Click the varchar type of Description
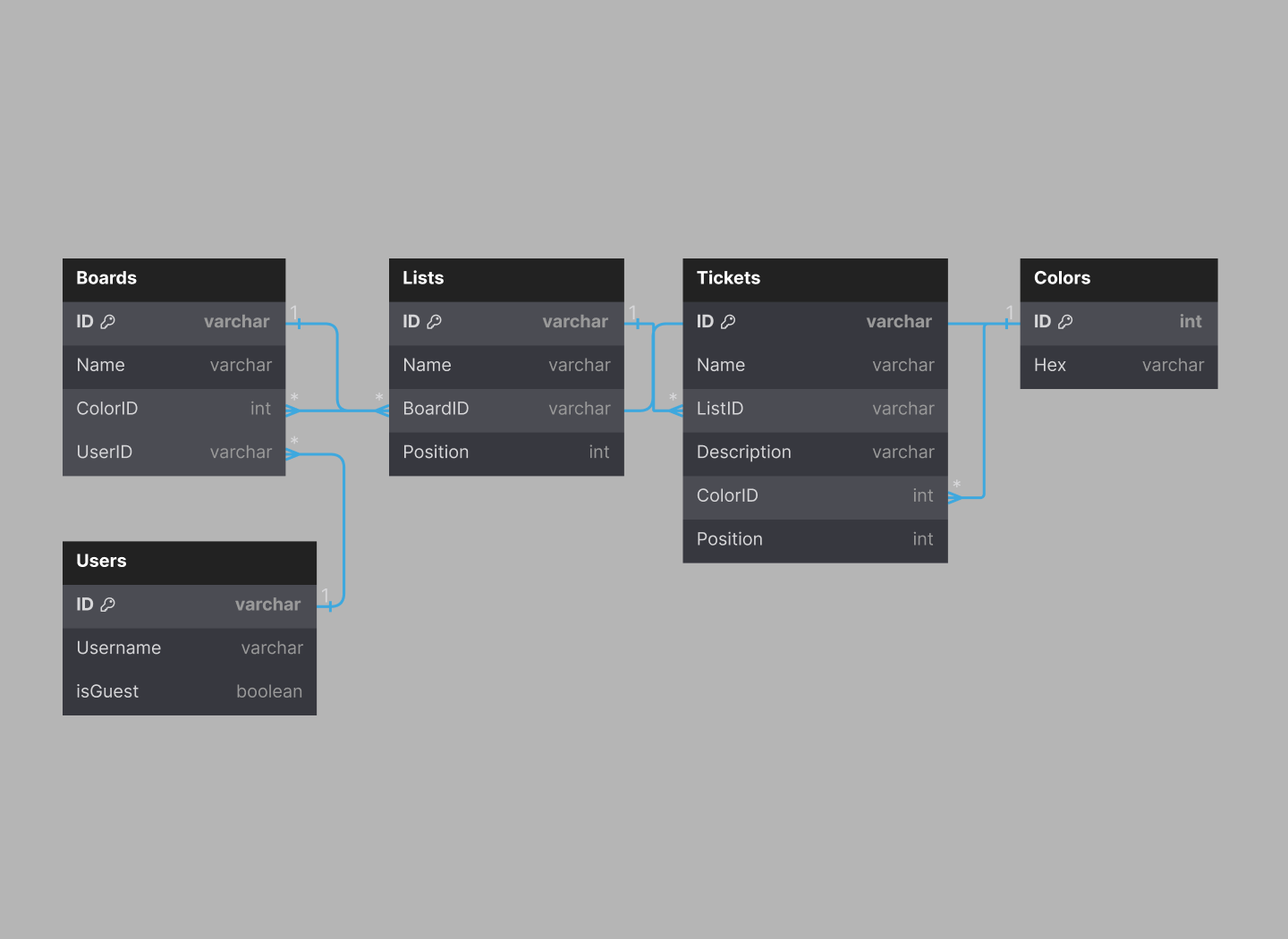Viewport: 1288px width, 939px height. (903, 453)
